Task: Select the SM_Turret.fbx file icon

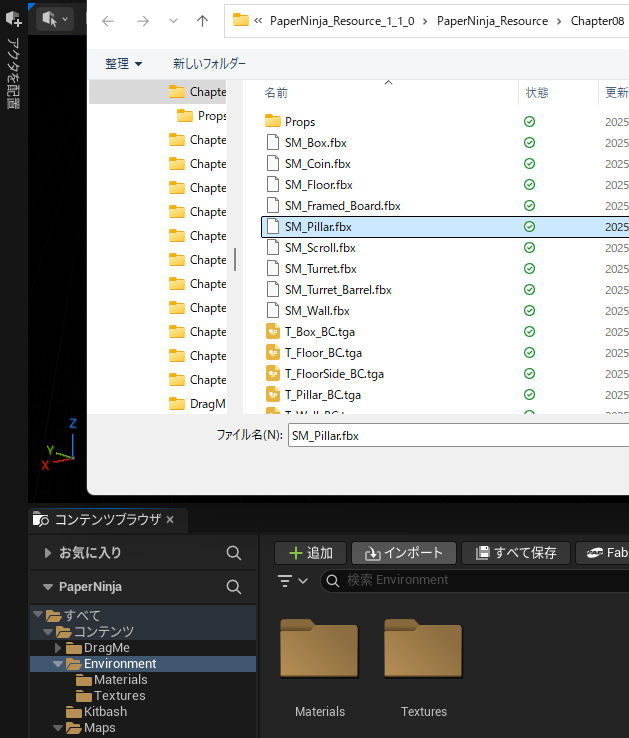Action: click(274, 268)
